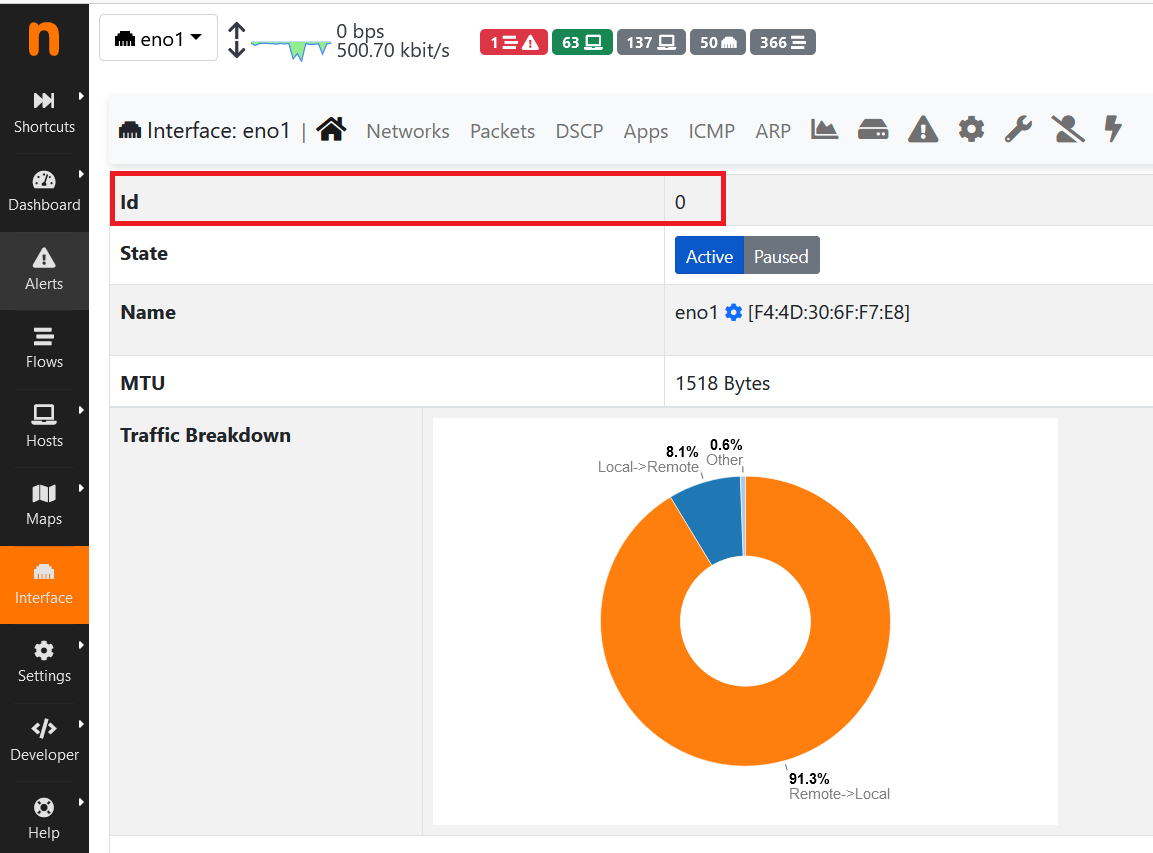The width and height of the screenshot is (1153, 853).
Task: Open Flows from the left sidebar
Action: [x=44, y=347]
